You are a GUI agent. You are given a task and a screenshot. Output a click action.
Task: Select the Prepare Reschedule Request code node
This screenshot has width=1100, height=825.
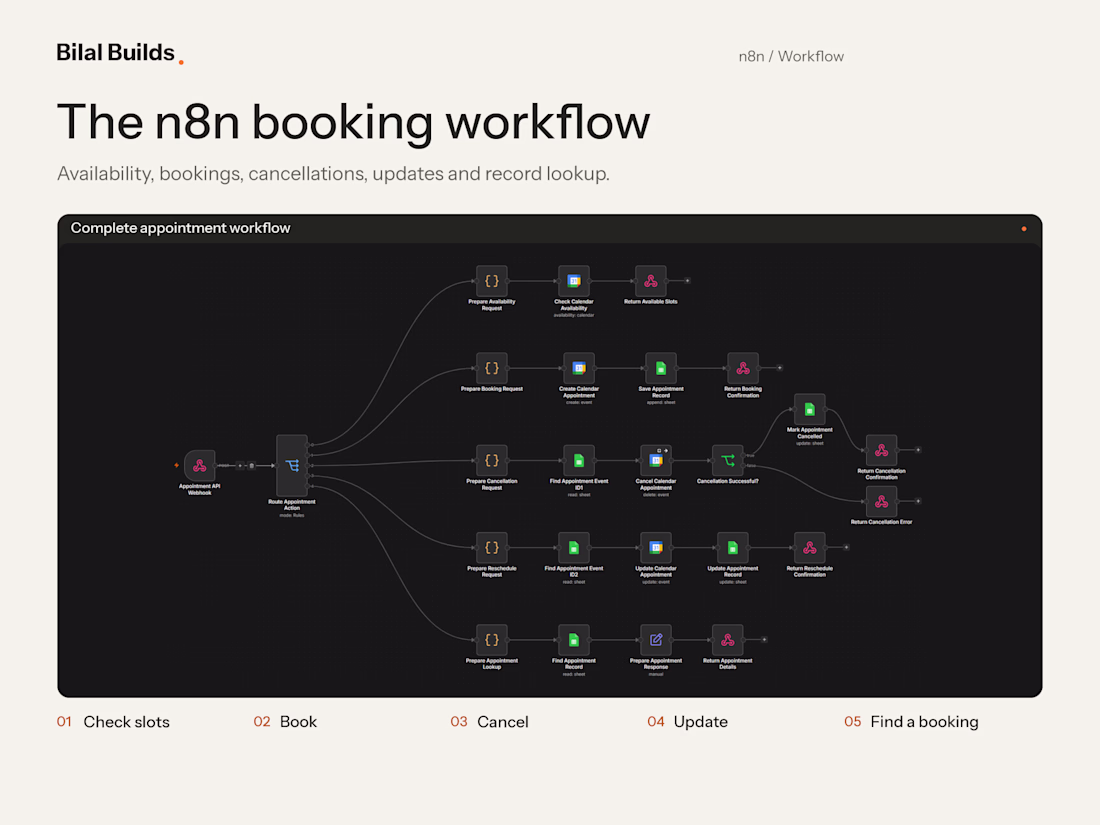coord(492,547)
